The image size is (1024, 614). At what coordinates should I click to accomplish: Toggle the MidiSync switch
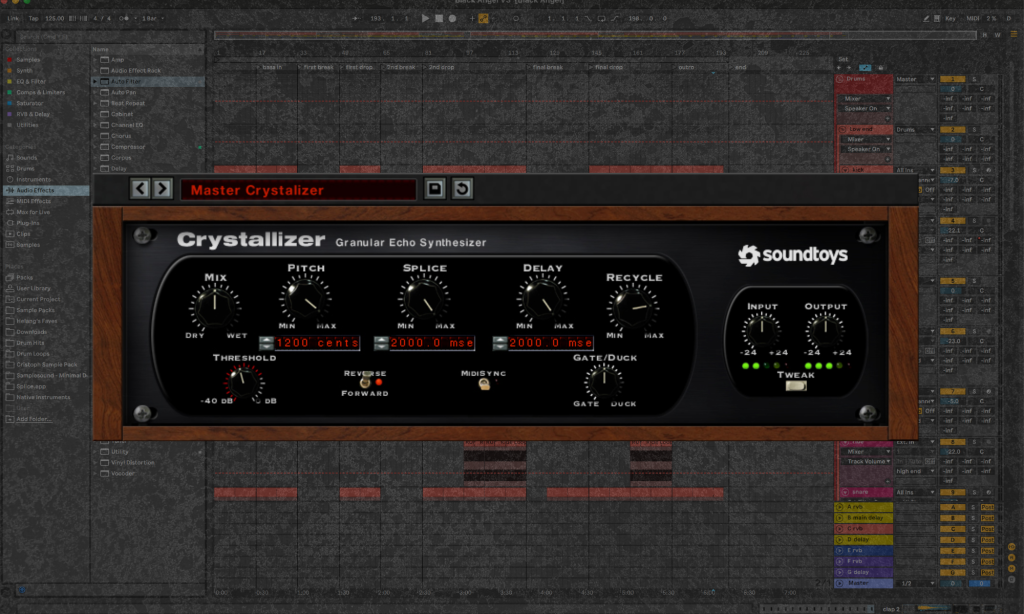coord(484,383)
